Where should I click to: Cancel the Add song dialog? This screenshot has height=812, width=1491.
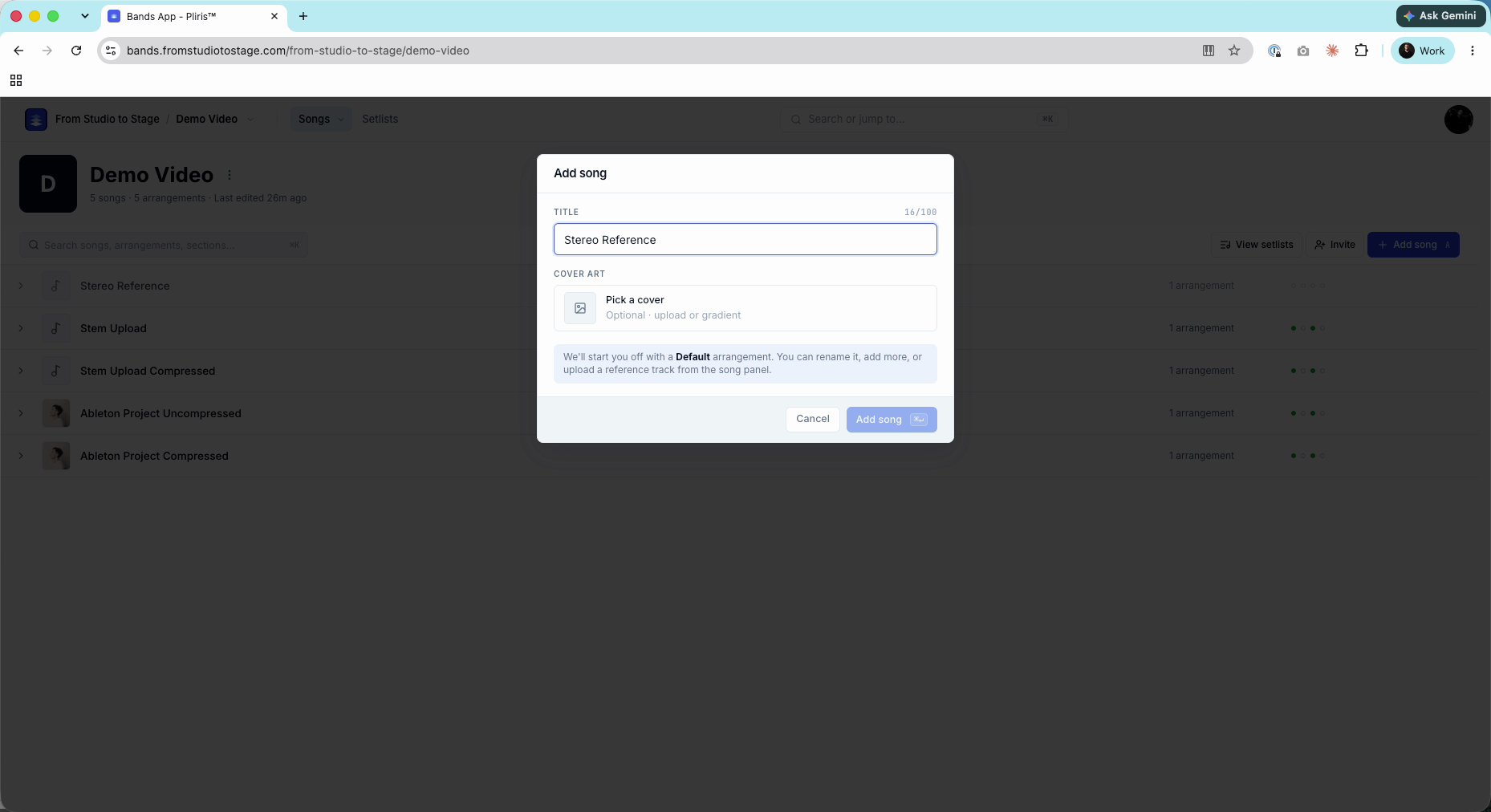[812, 419]
